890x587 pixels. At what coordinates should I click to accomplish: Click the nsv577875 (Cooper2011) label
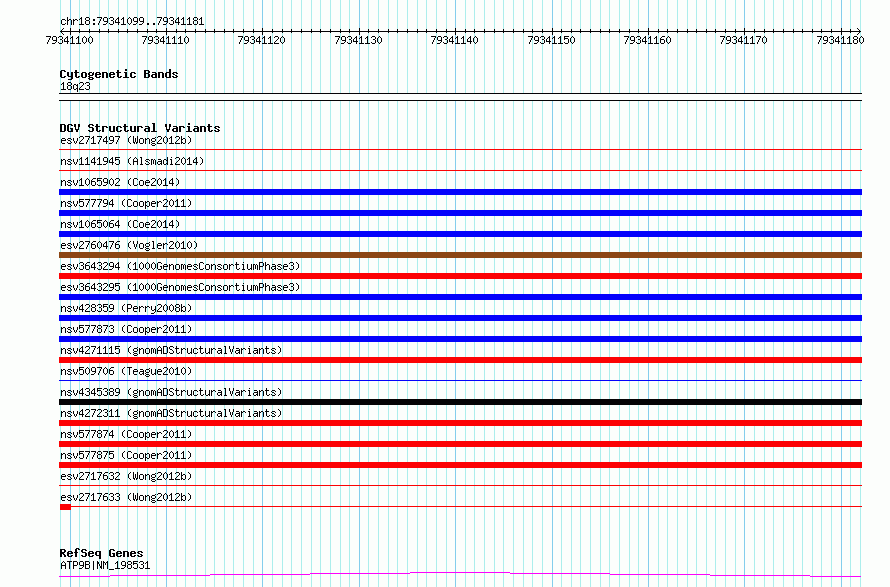[x=126, y=455]
